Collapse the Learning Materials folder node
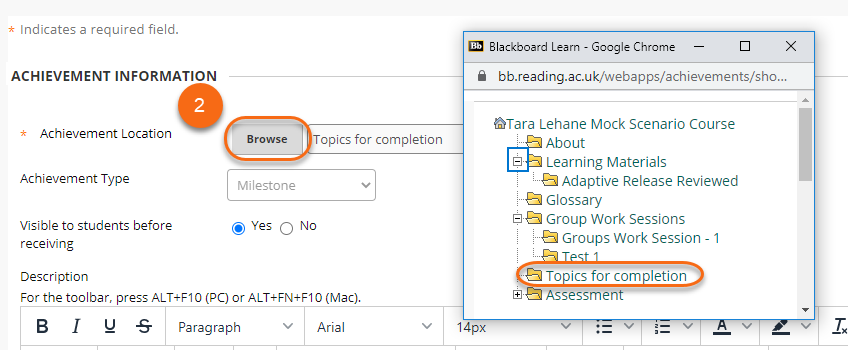This screenshot has width=848, height=362. coord(518,162)
